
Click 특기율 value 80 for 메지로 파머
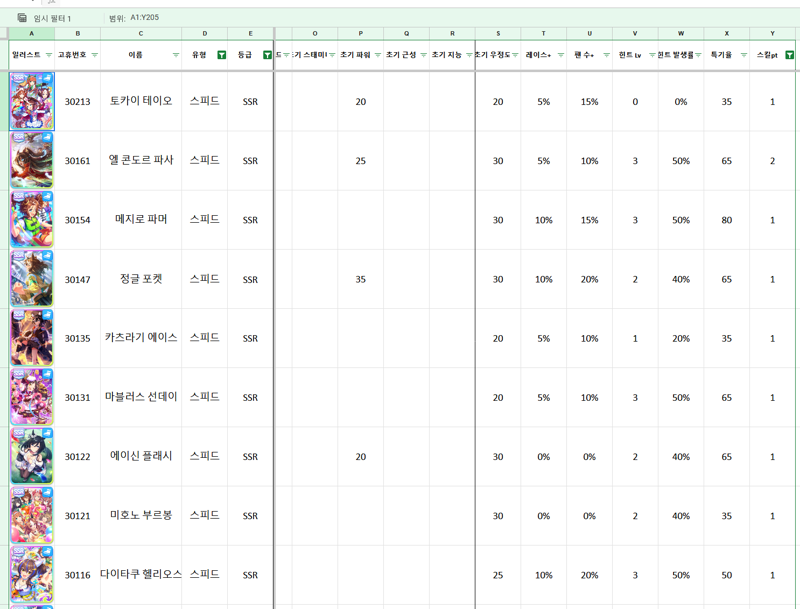[727, 220]
